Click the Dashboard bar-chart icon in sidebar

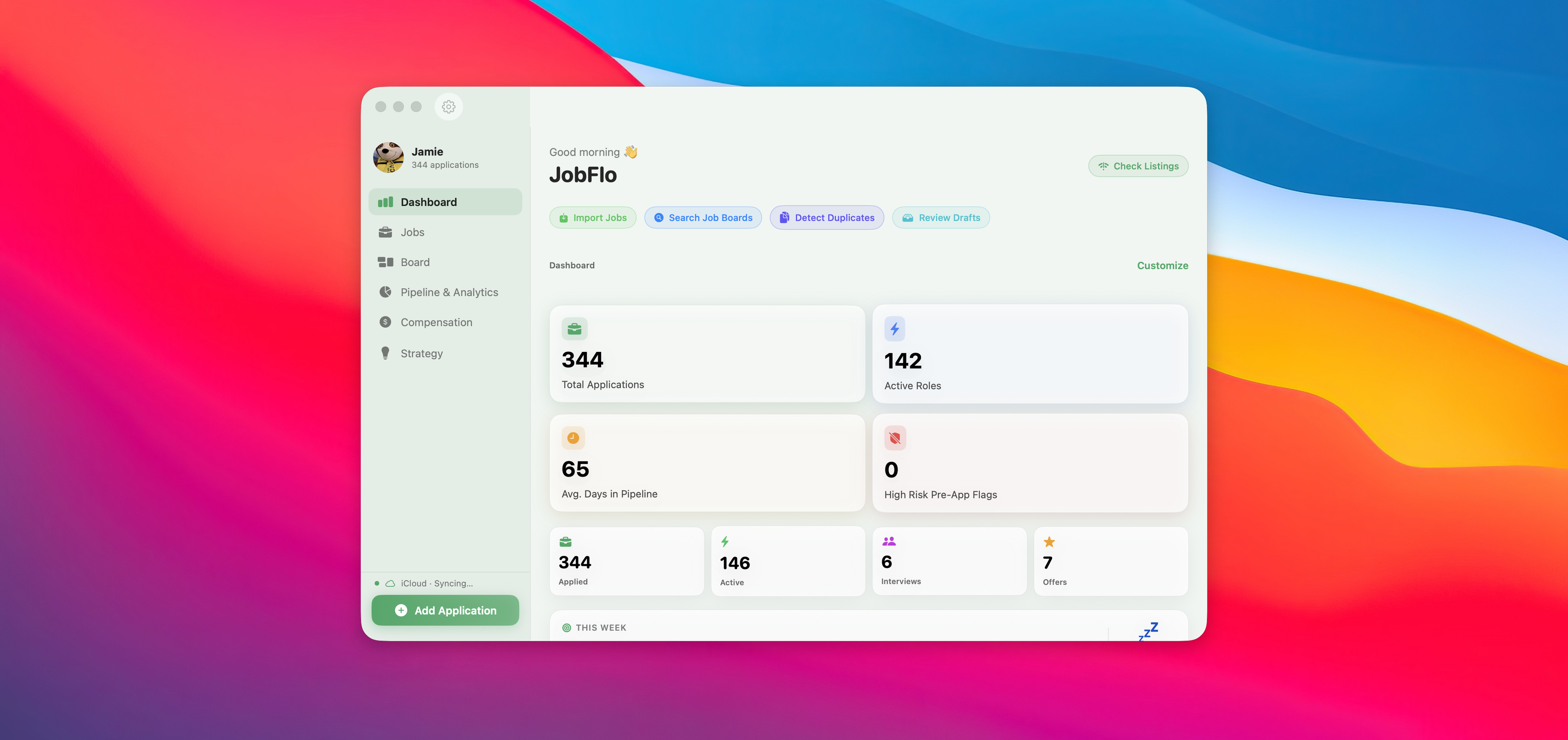coord(385,202)
